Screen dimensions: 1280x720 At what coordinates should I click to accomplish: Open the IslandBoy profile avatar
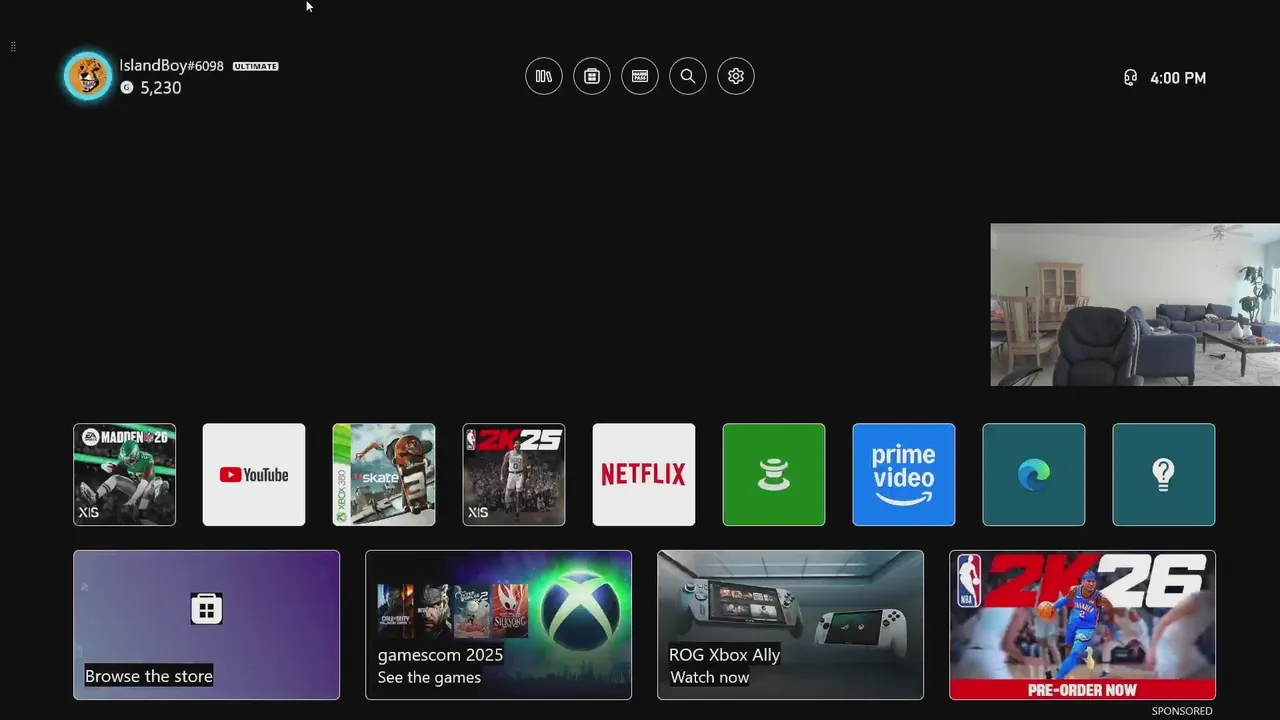click(88, 76)
